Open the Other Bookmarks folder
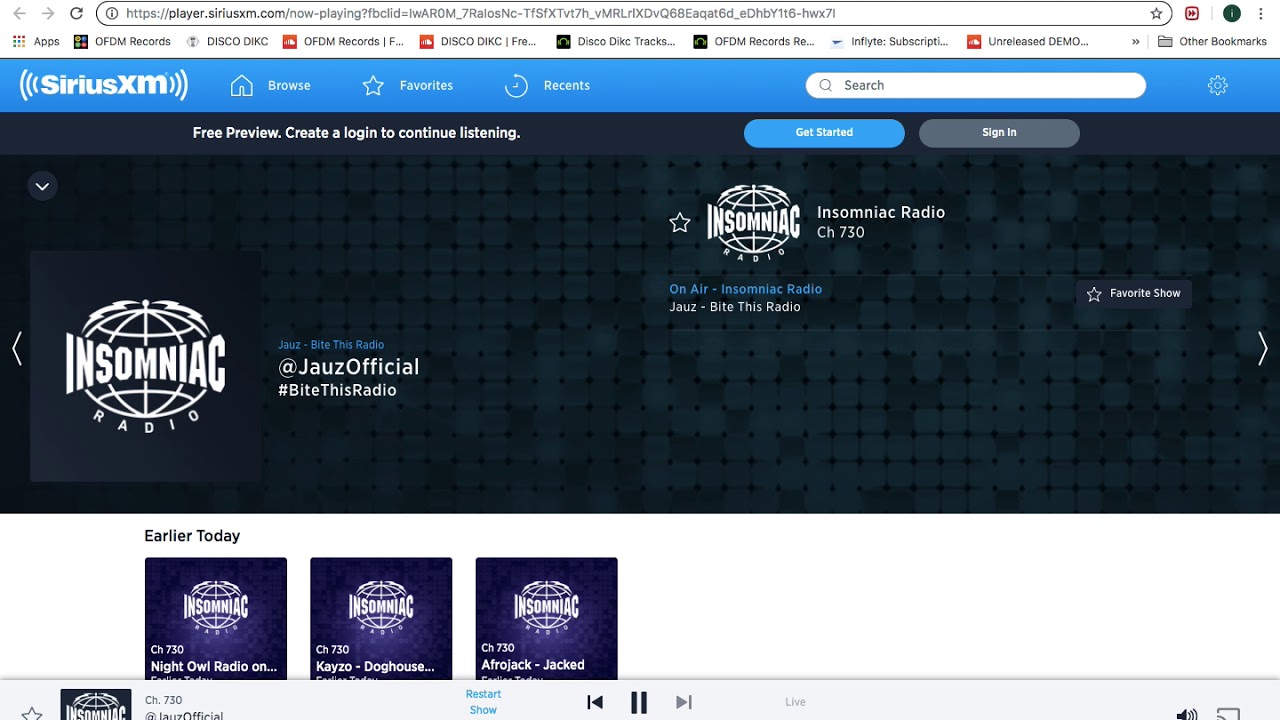Viewport: 1280px width, 720px height. 1212,42
